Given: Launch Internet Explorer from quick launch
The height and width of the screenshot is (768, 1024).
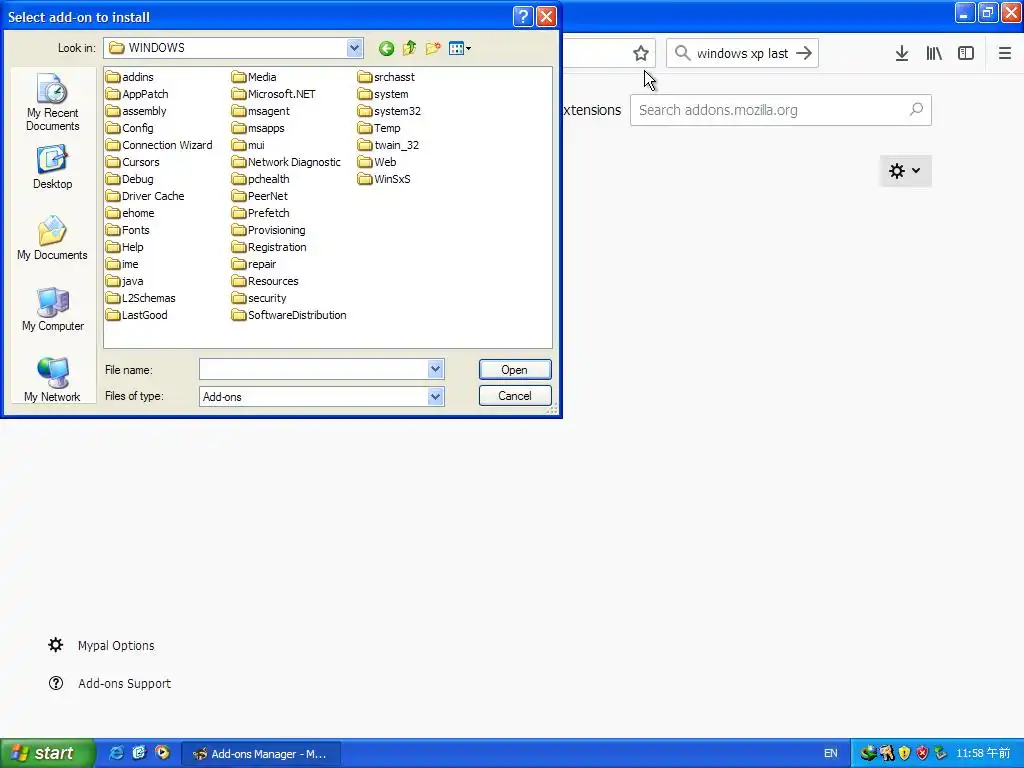Looking at the screenshot, I should 116,753.
